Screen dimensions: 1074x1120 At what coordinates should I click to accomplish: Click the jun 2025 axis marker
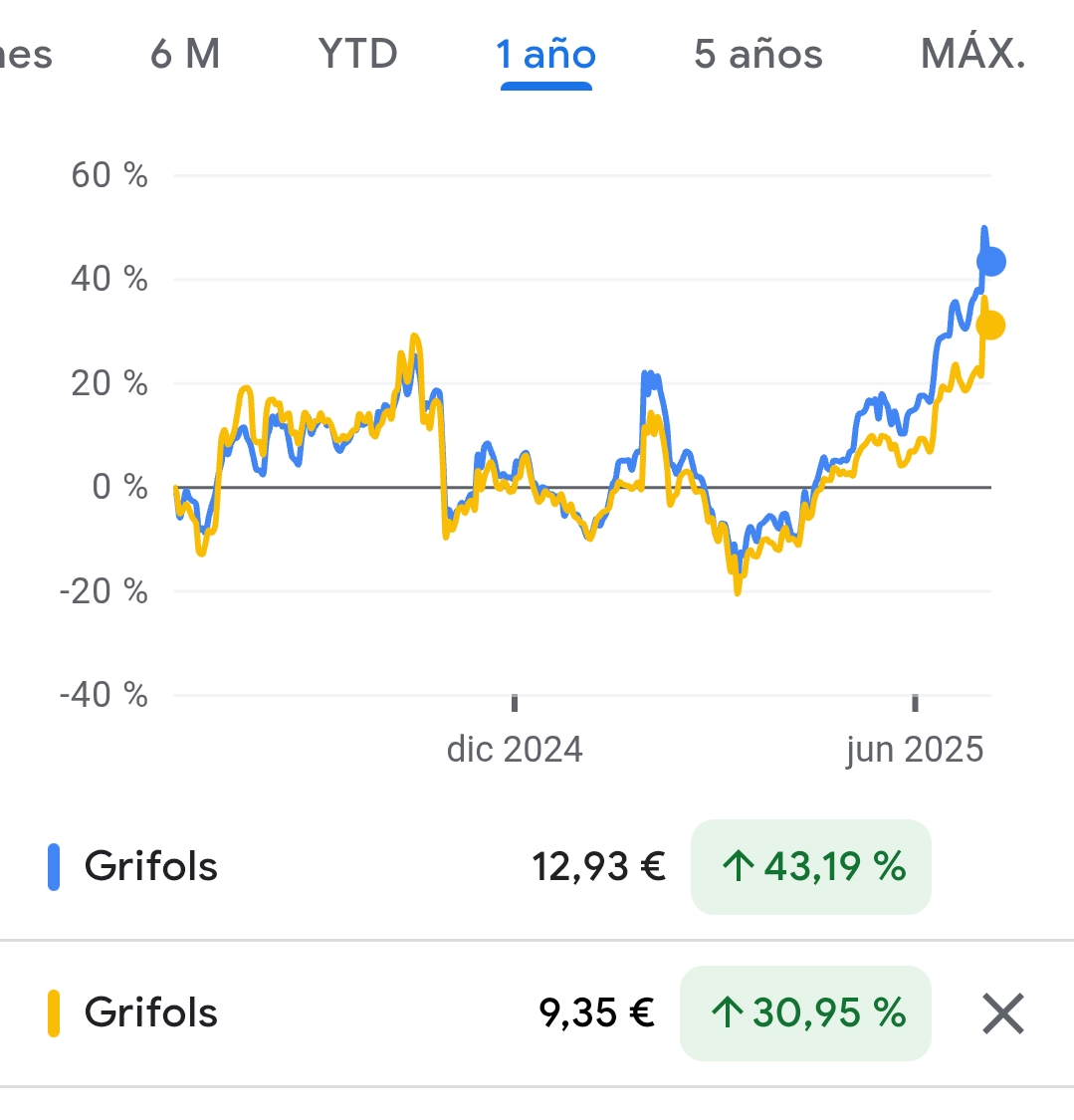(x=915, y=750)
